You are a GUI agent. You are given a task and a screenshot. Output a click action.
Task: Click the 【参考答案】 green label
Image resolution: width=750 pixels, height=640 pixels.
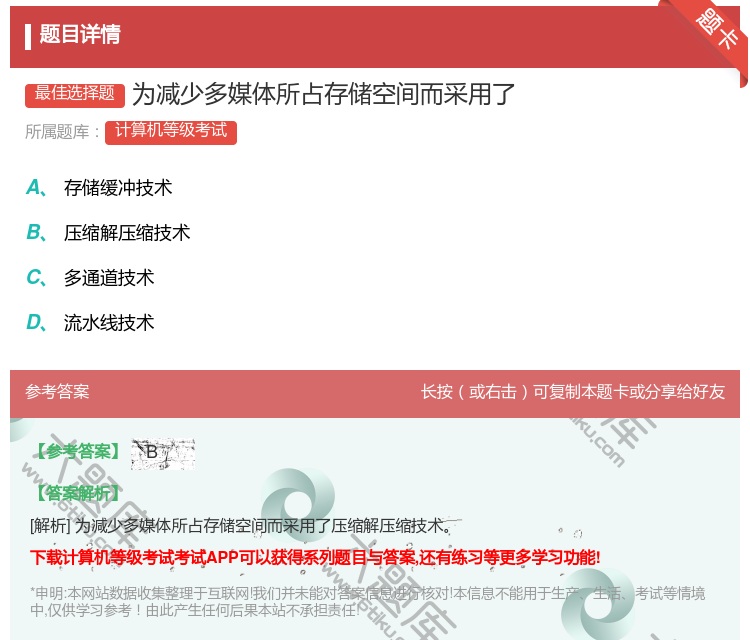(78, 452)
